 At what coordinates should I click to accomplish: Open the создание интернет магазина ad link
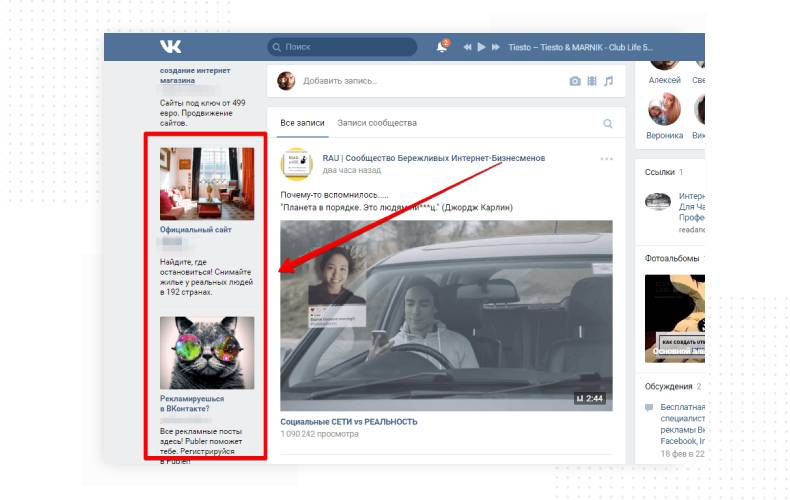(195, 75)
